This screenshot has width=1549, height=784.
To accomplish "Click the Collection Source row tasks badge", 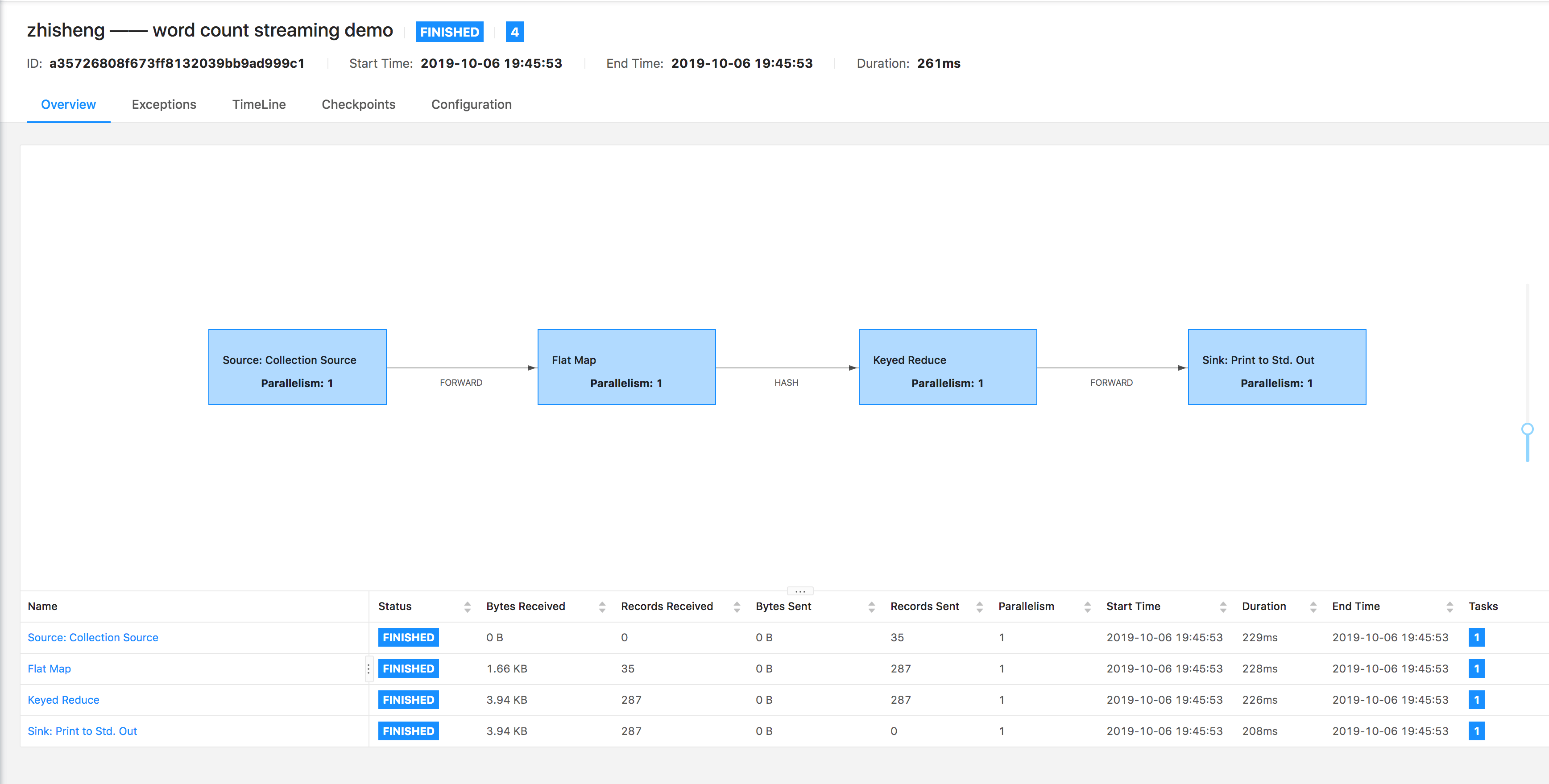I will coord(1476,637).
